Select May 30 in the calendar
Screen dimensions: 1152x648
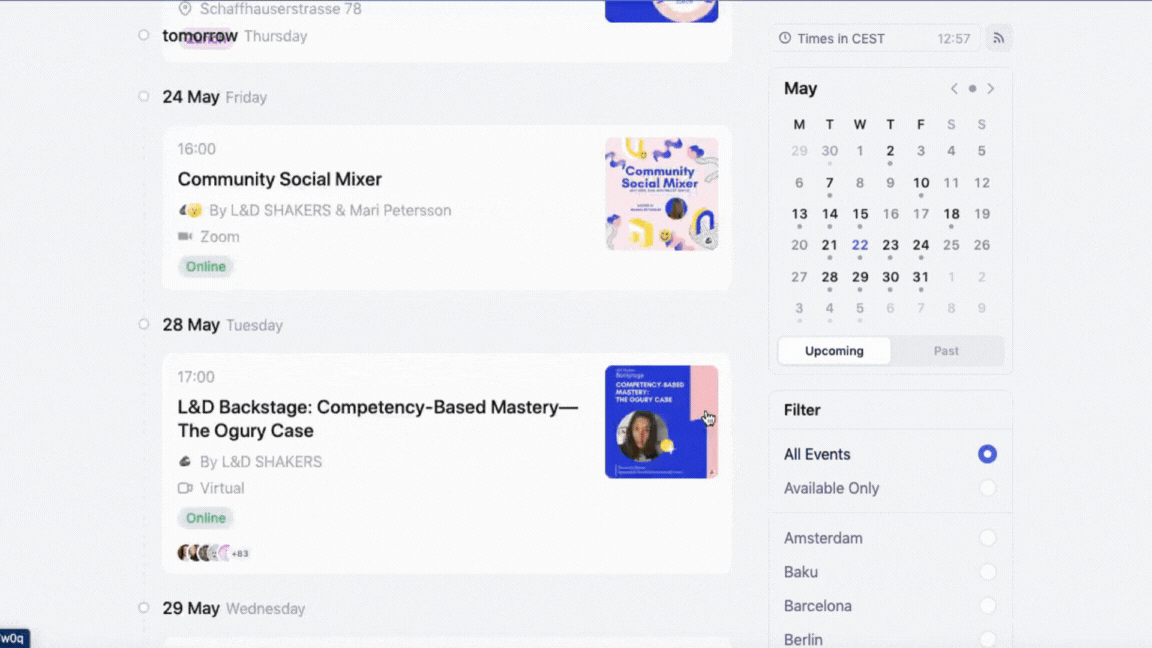(890, 277)
